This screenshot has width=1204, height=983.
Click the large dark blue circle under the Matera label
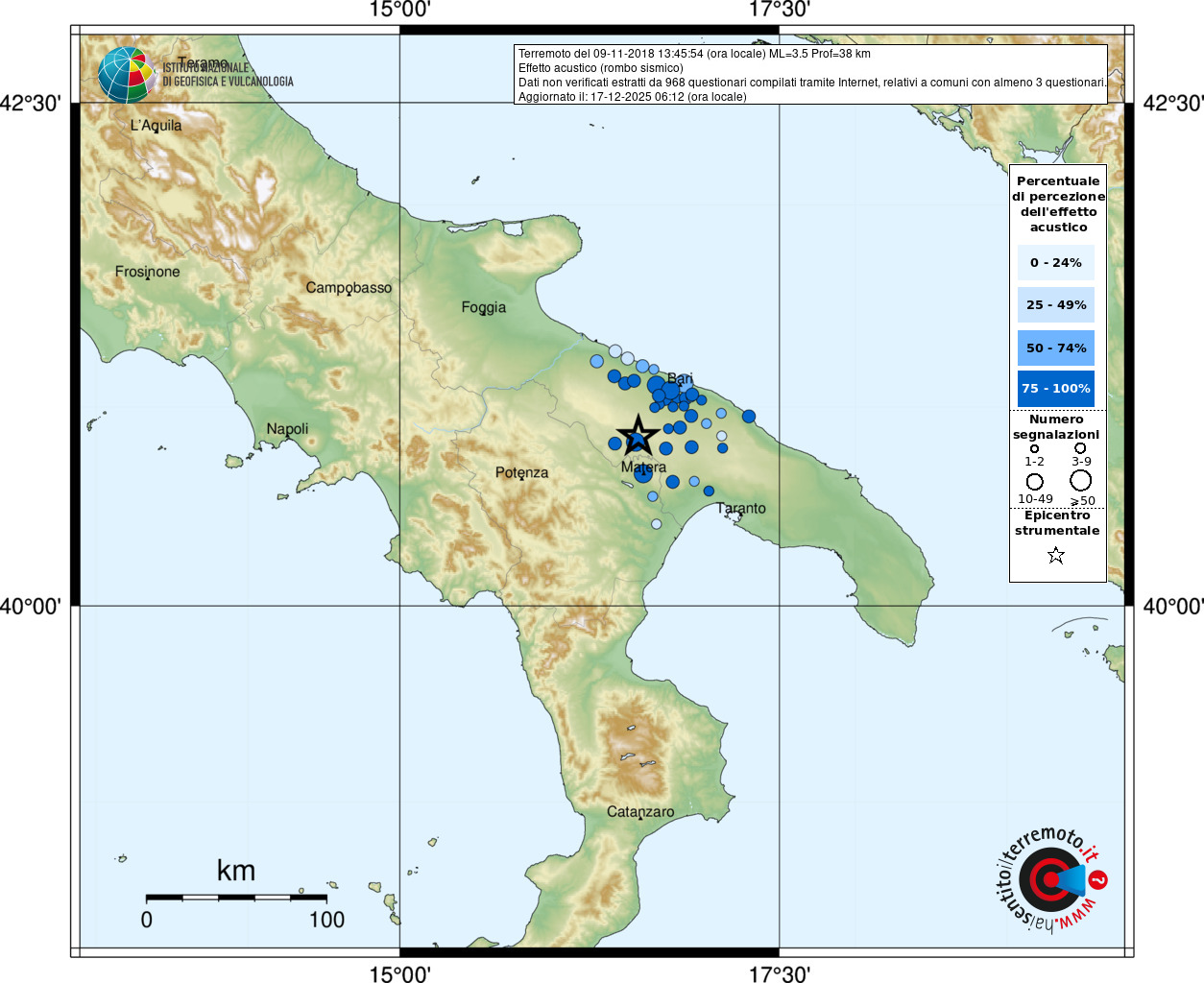[x=643, y=473]
